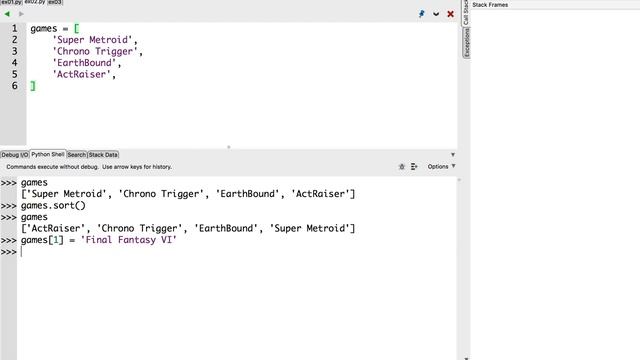
Task: Open the Debug I/O tab
Action: click(x=15, y=155)
